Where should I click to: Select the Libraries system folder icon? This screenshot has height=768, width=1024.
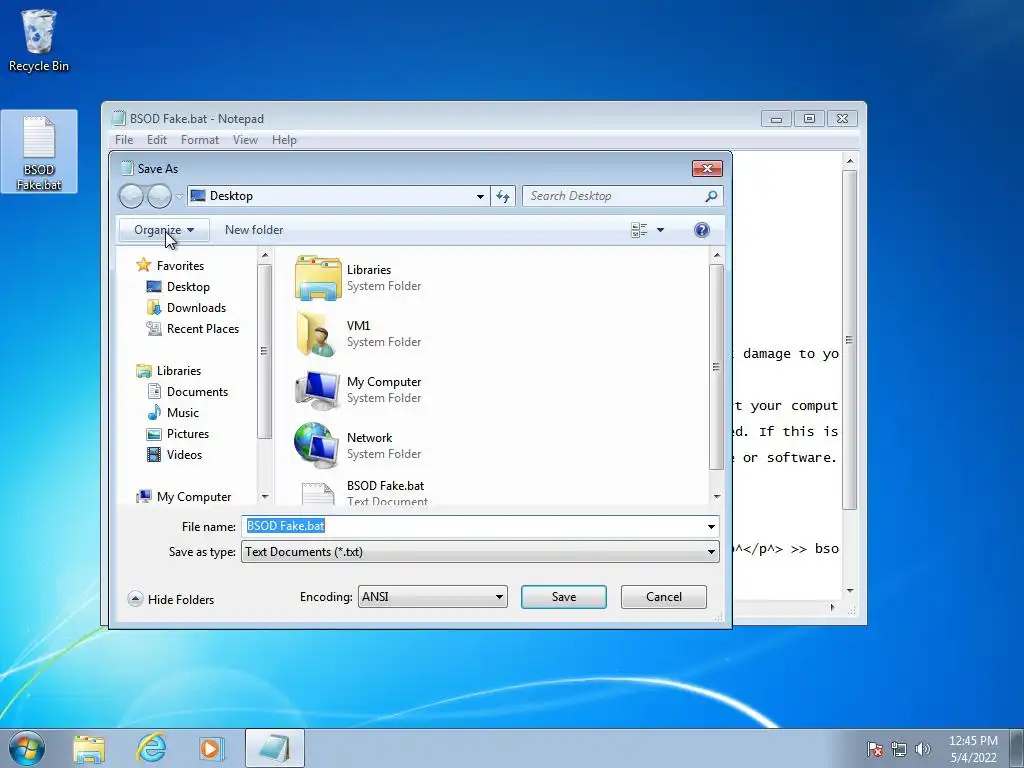(x=317, y=278)
